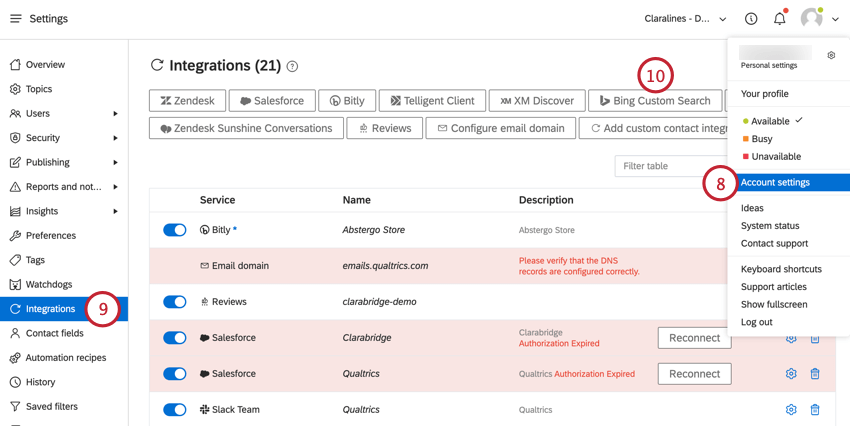This screenshot has width=850, height=426.
Task: Open Ideas from user menu
Action: coord(752,208)
